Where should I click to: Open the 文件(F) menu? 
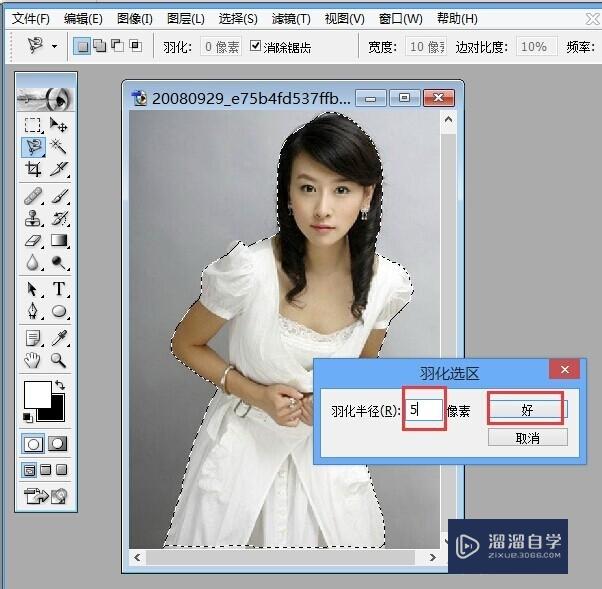[x=31, y=18]
